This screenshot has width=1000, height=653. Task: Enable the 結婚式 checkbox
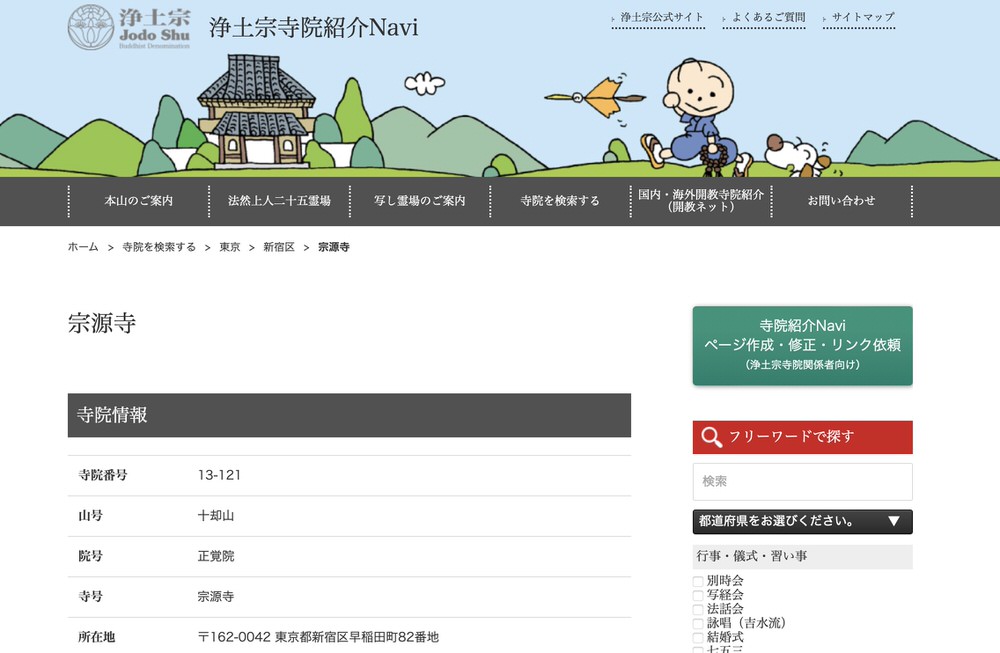tap(698, 637)
